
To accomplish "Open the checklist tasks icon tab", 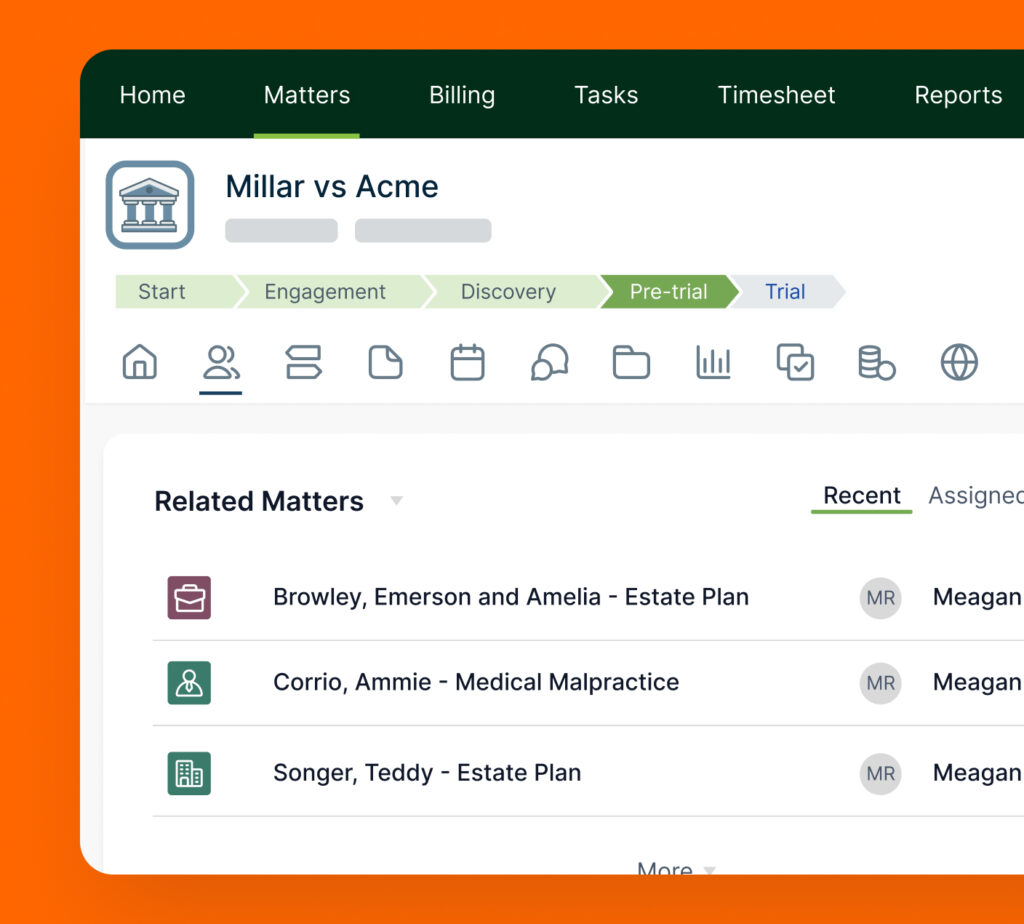I will pos(795,362).
